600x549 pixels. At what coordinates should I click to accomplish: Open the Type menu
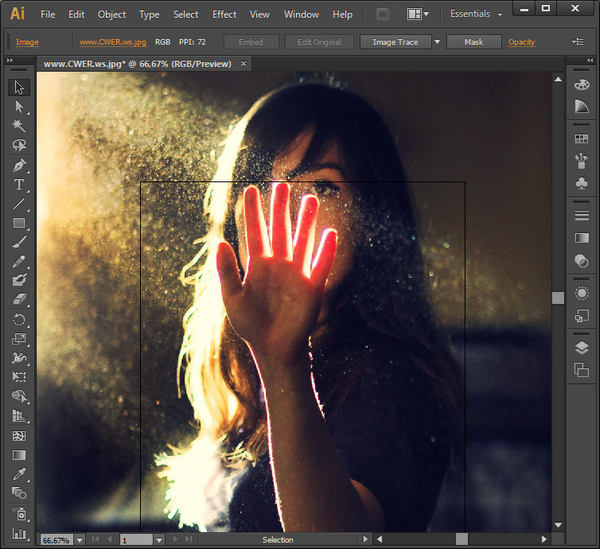pyautogui.click(x=149, y=15)
